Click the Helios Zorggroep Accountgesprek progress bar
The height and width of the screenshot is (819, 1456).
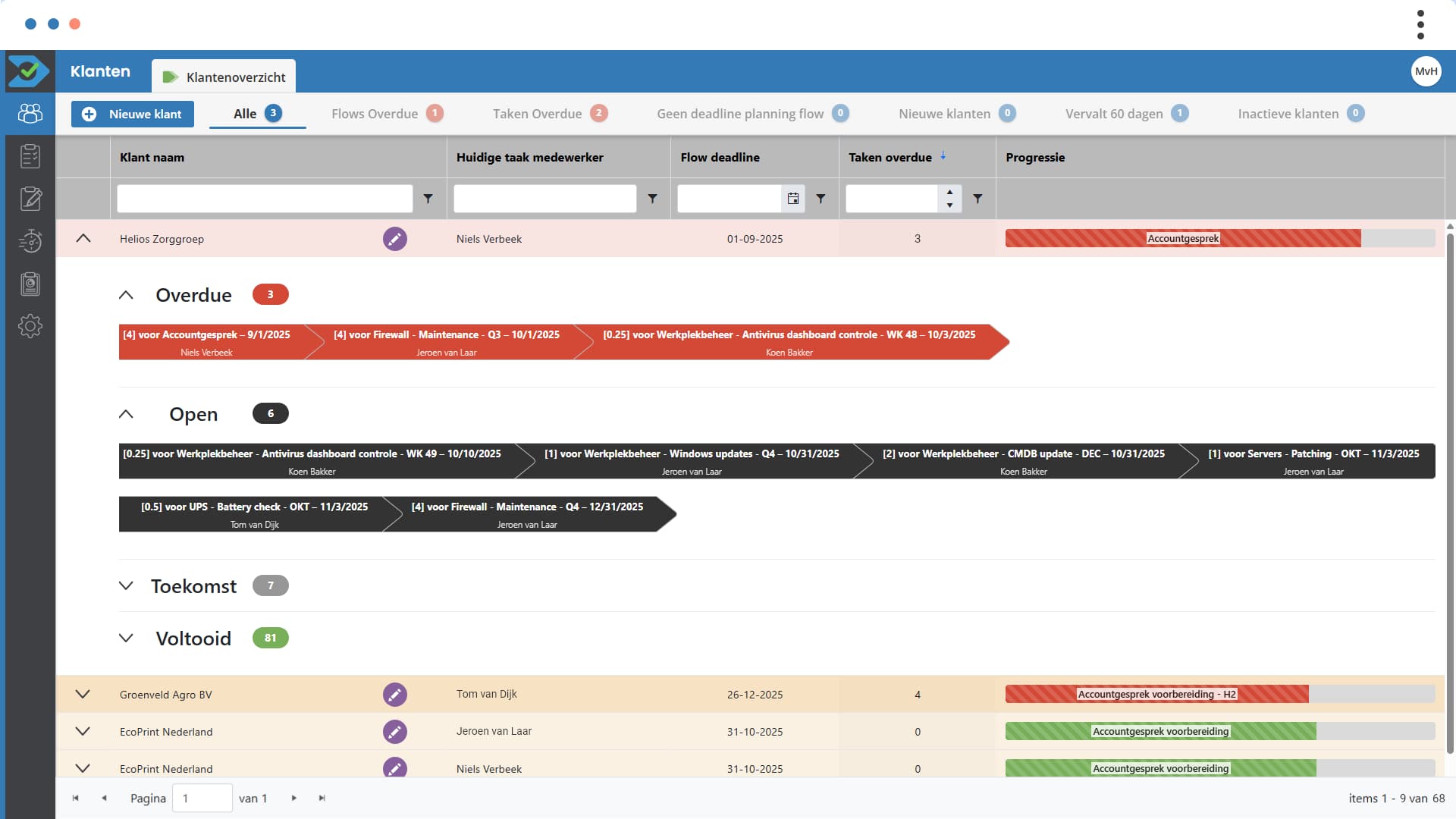click(x=1183, y=239)
